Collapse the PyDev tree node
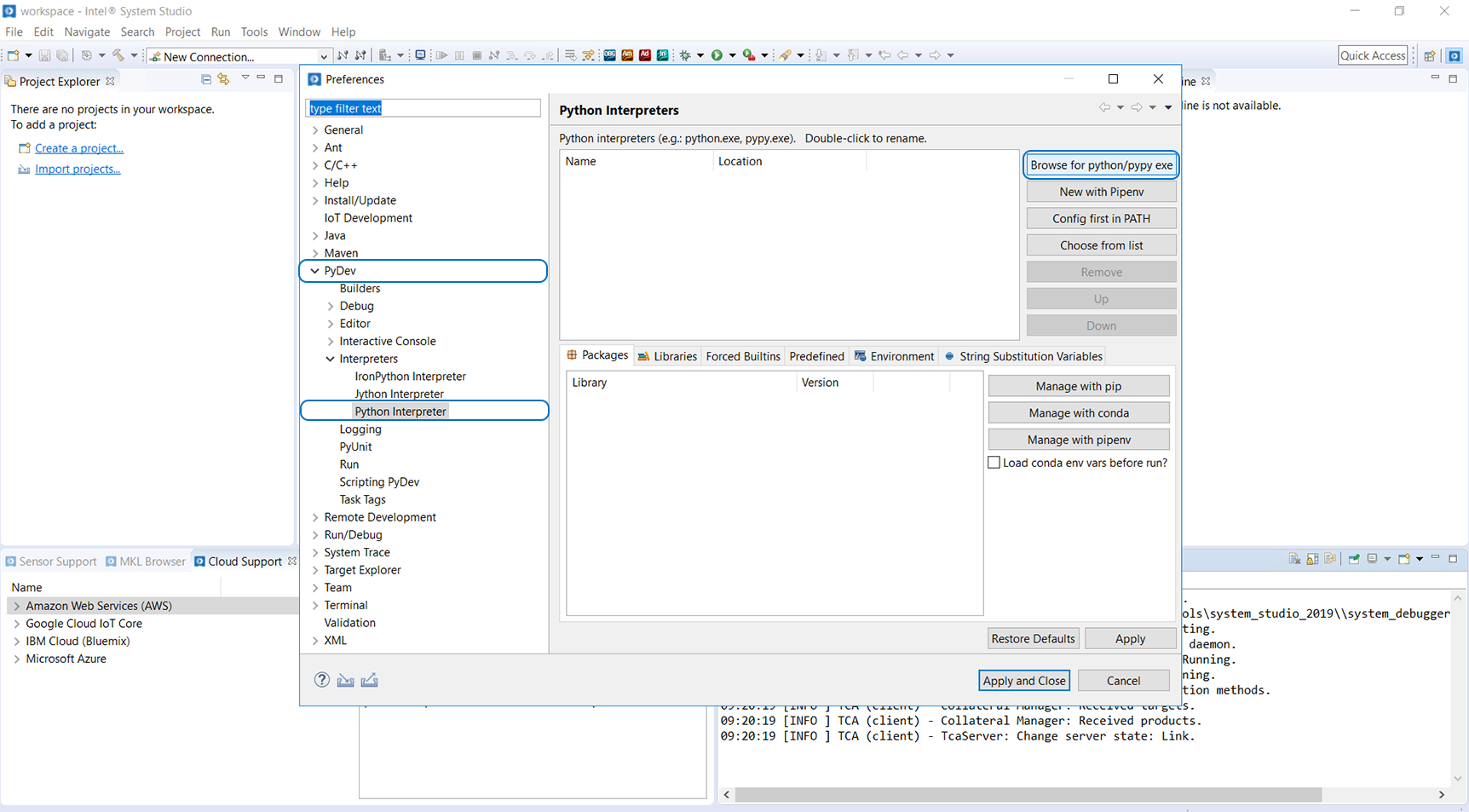The image size is (1469, 812). (x=315, y=271)
